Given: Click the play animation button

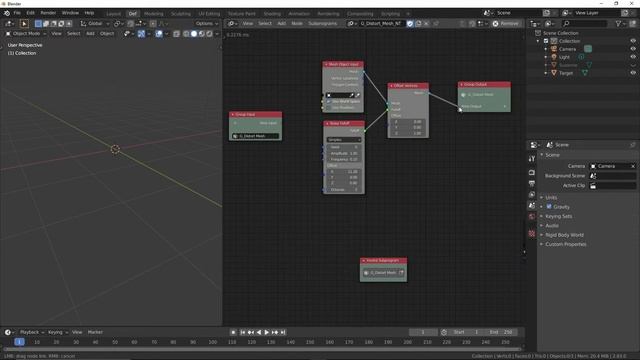Looking at the screenshot, I should [x=267, y=332].
